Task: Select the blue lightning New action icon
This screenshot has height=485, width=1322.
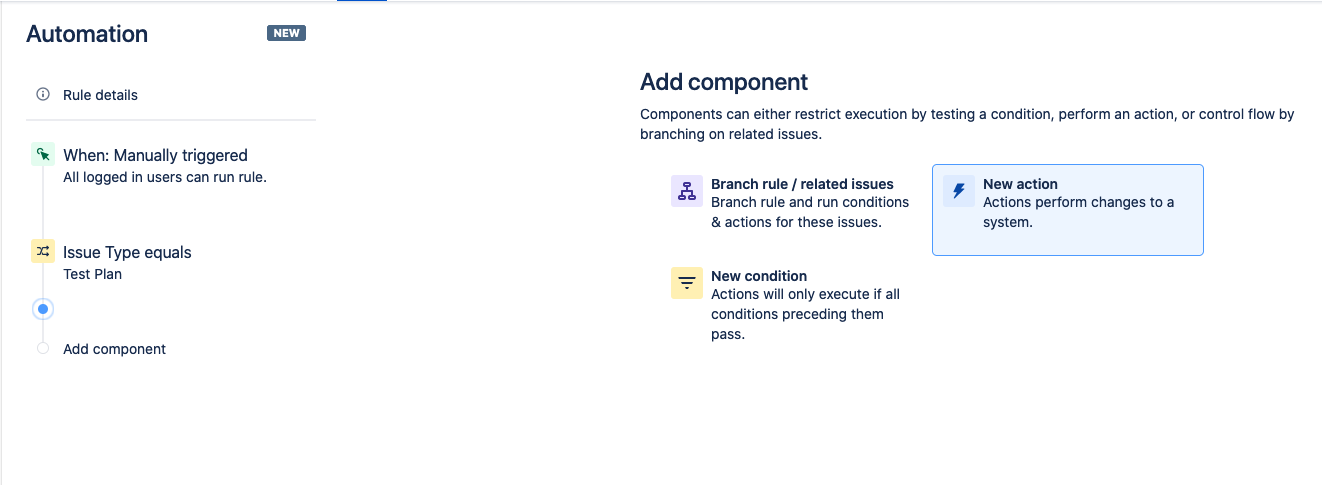Action: pyautogui.click(x=959, y=191)
